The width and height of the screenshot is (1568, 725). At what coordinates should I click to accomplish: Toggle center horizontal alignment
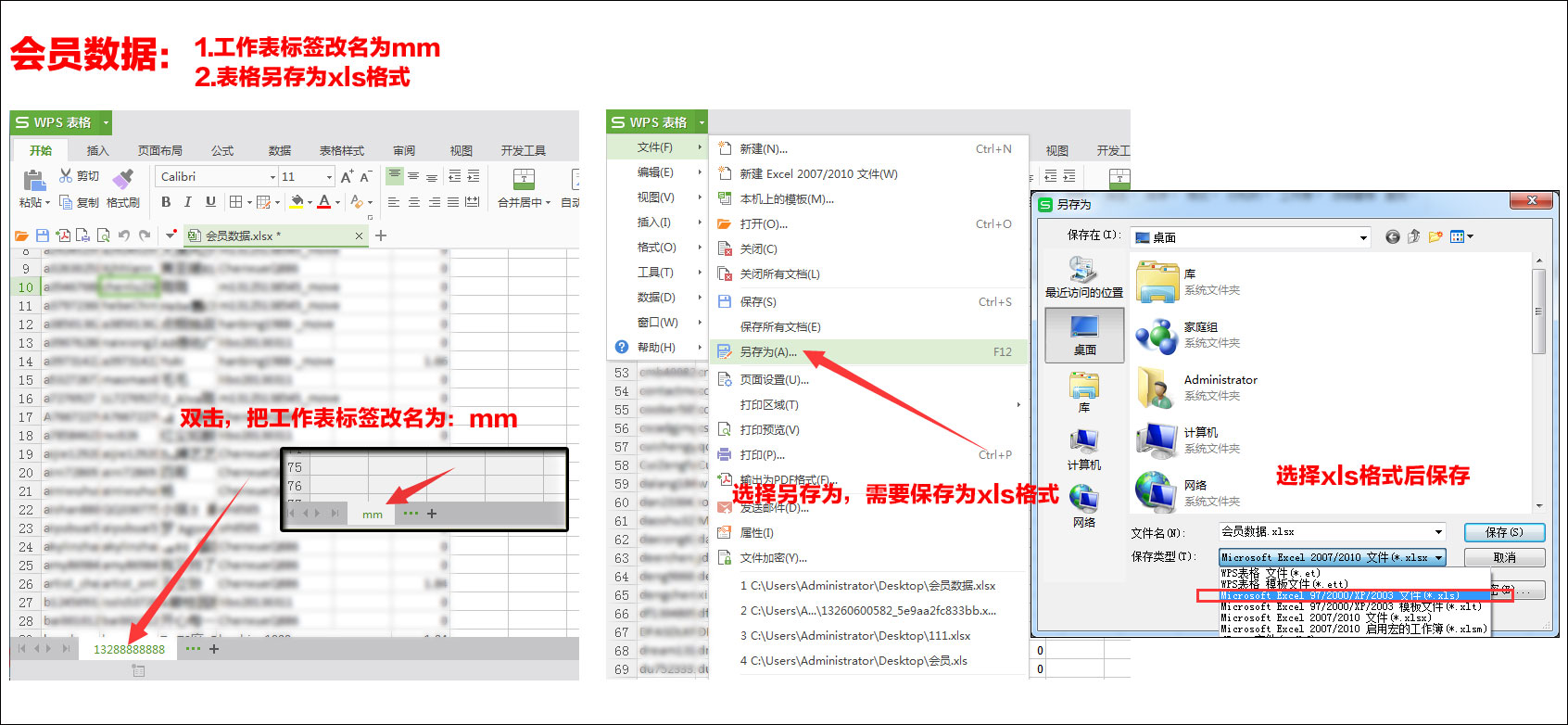click(414, 202)
